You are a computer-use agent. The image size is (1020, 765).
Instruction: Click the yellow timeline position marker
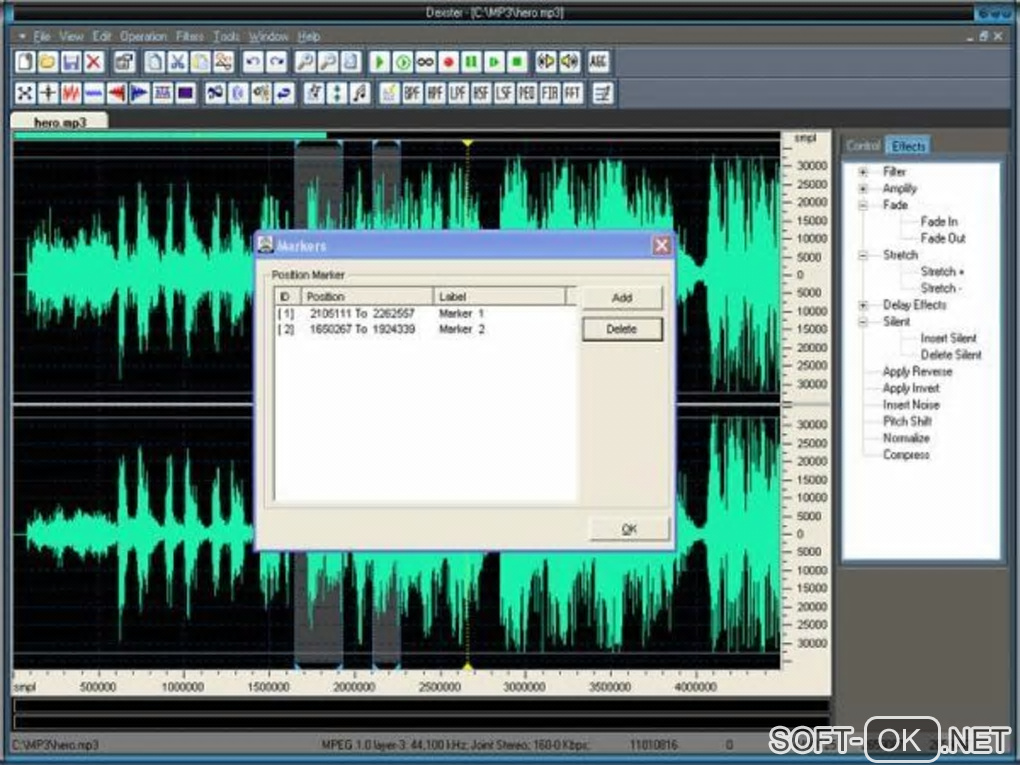pyautogui.click(x=467, y=142)
